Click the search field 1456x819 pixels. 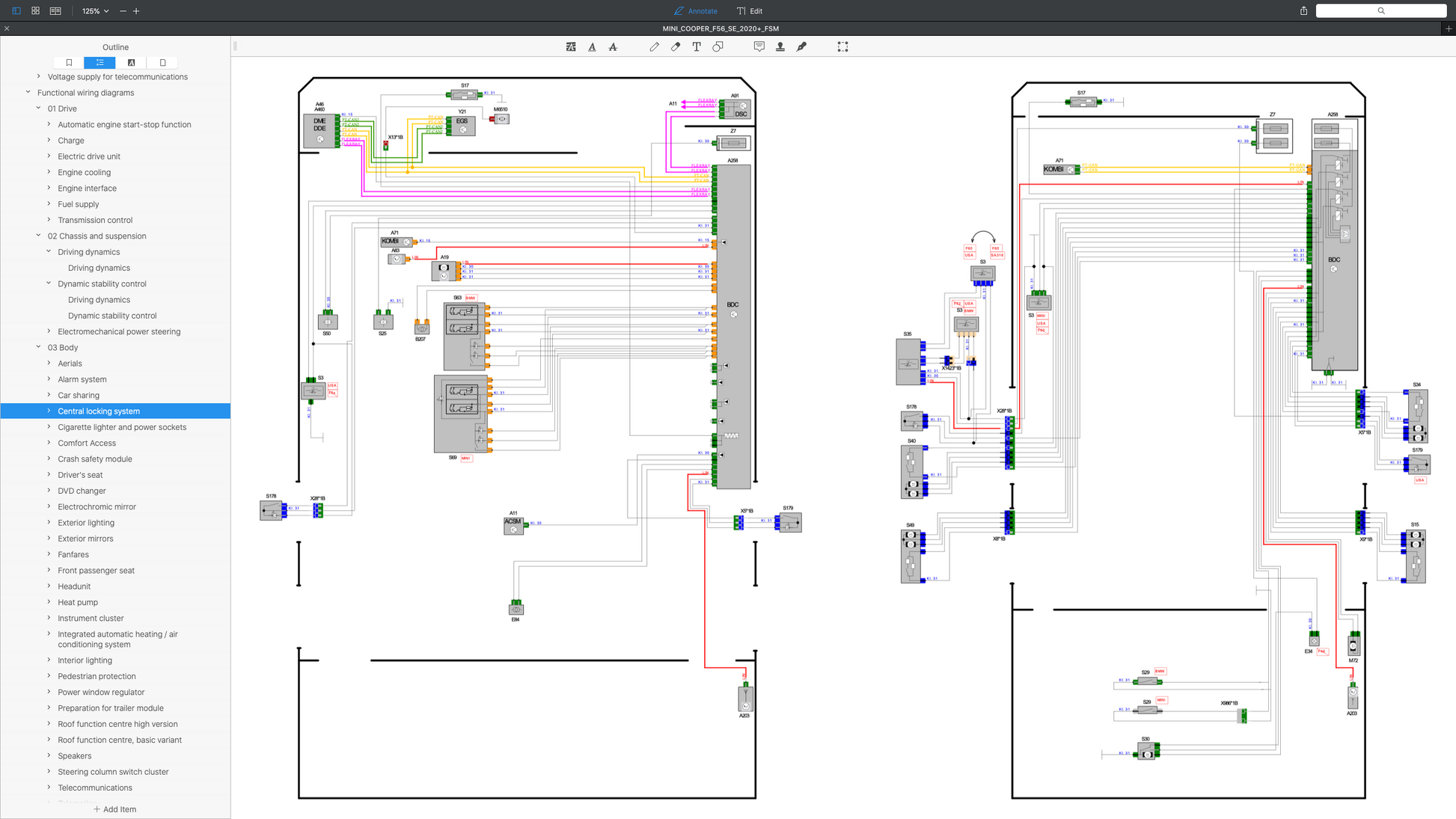(1380, 11)
